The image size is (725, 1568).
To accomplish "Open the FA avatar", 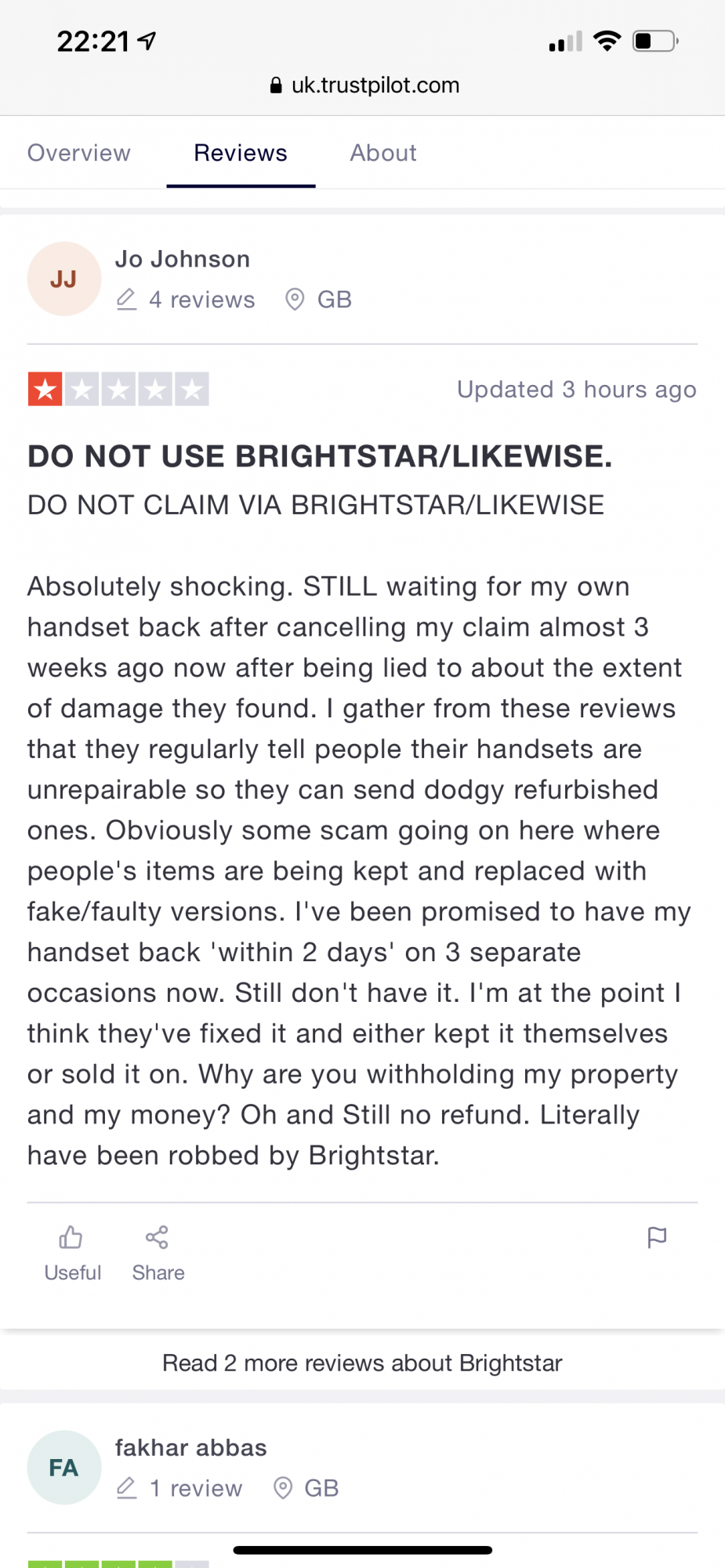I will point(64,1468).
